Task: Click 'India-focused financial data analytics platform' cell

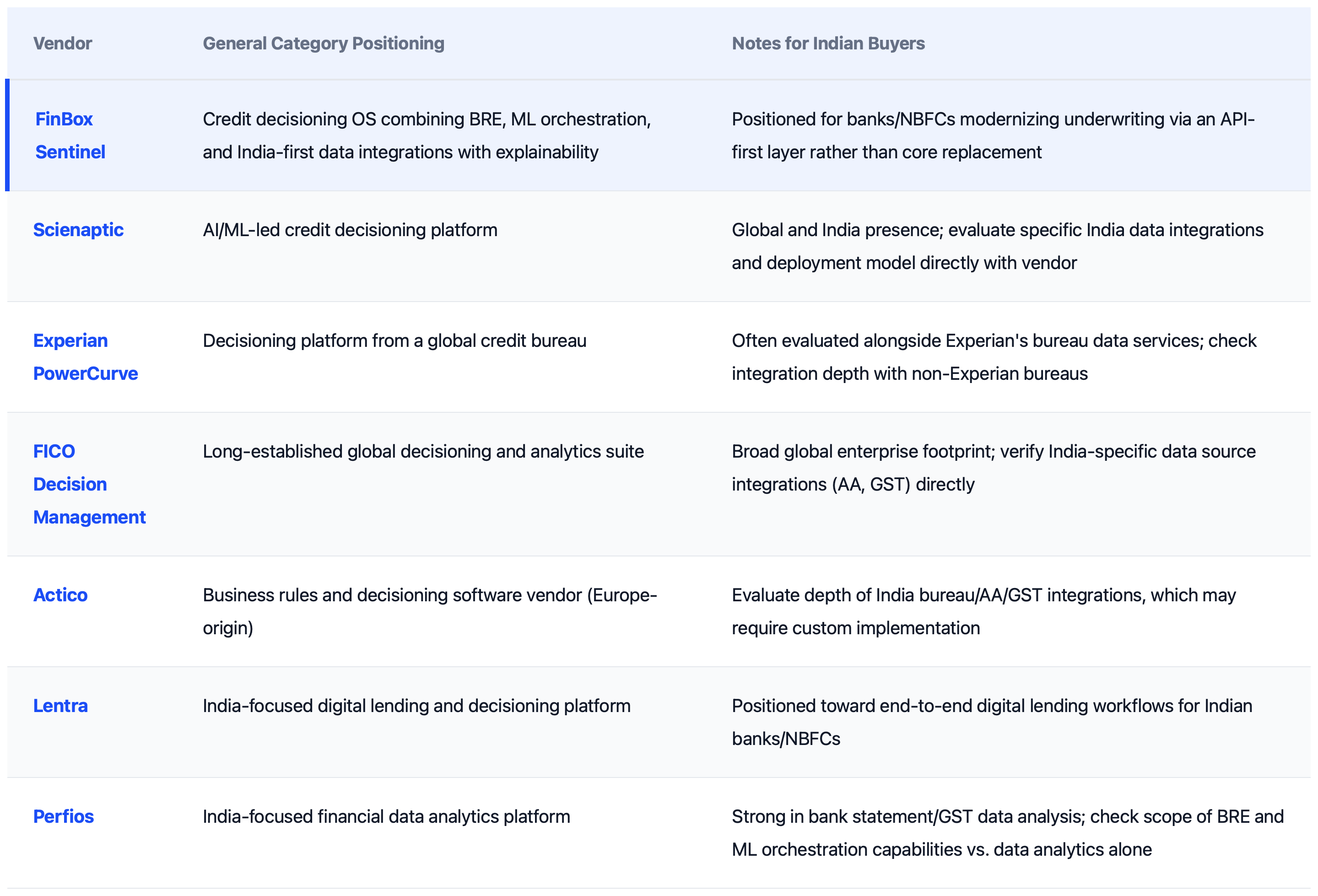Action: tap(386, 816)
